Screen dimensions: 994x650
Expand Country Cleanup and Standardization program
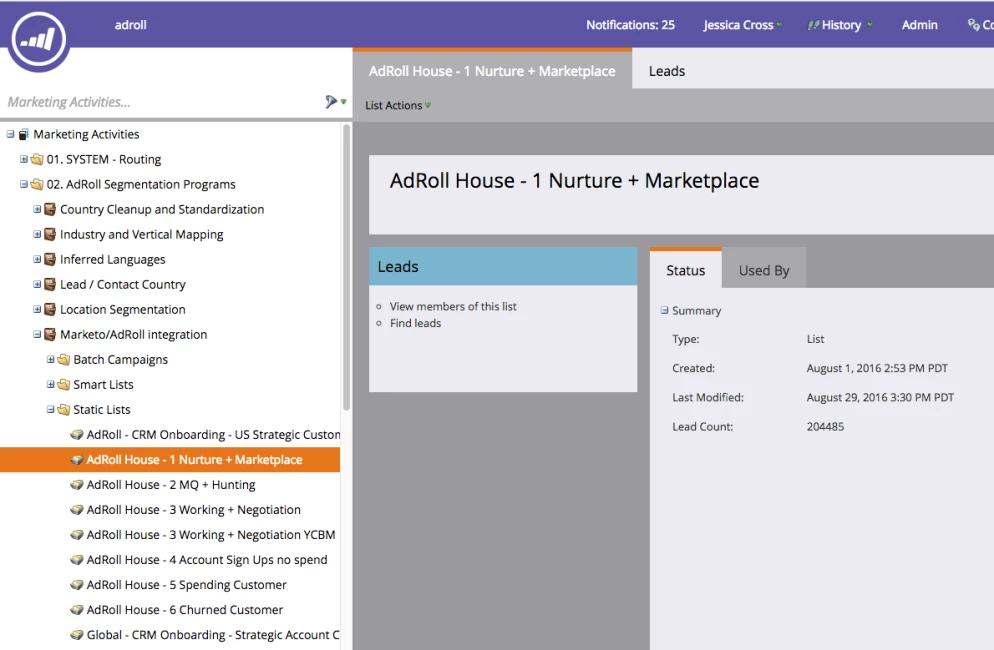click(x=37, y=209)
